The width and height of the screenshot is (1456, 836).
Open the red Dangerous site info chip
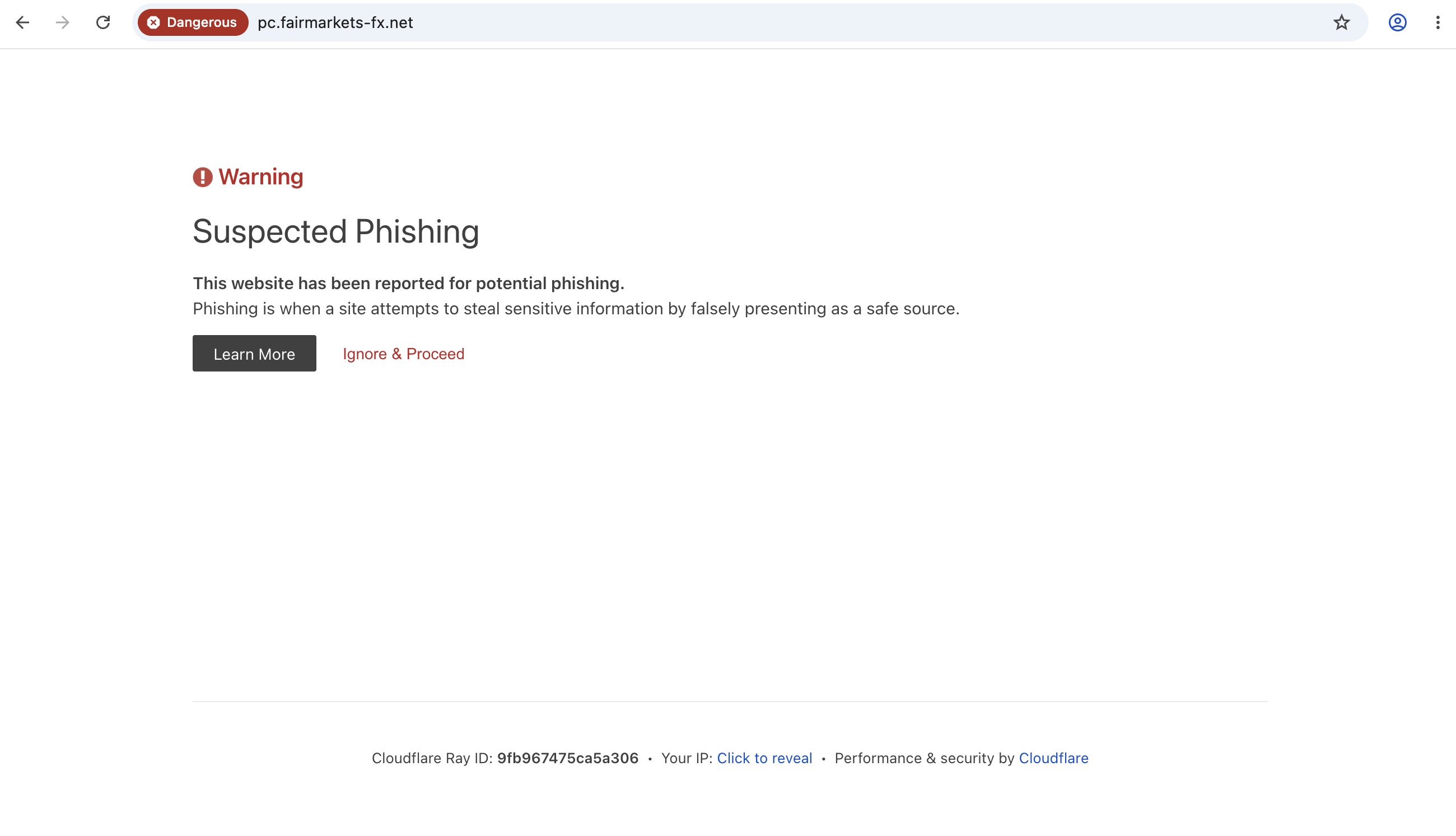193,22
